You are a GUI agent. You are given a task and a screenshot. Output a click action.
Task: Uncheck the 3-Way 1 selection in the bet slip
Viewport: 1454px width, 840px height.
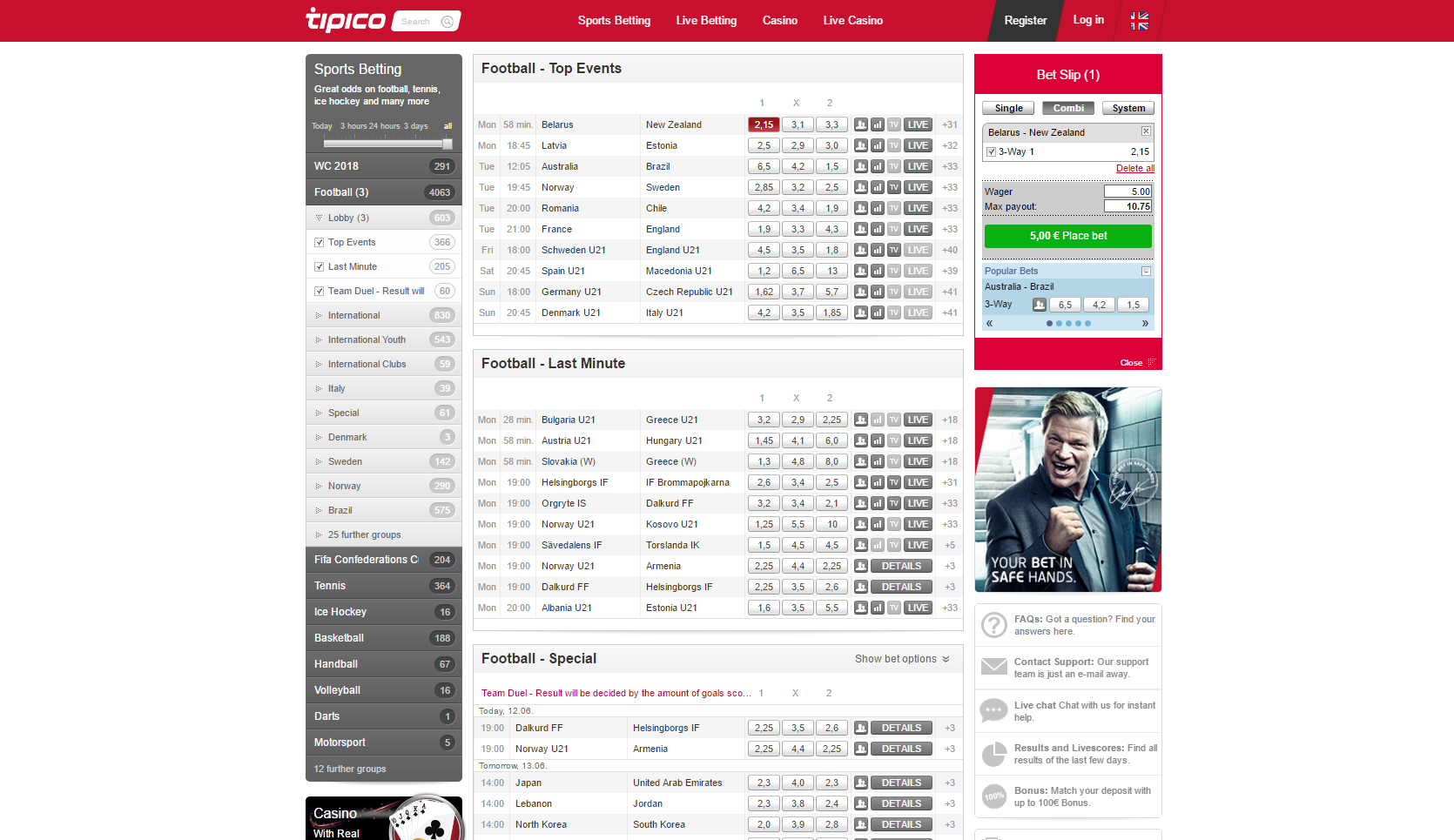991,151
